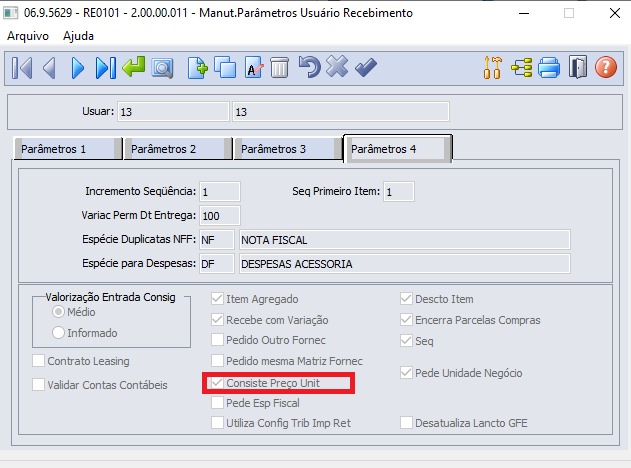Screen dimensions: 631x468
Task: Confirm with the checkmark icon
Action: (x=366, y=67)
